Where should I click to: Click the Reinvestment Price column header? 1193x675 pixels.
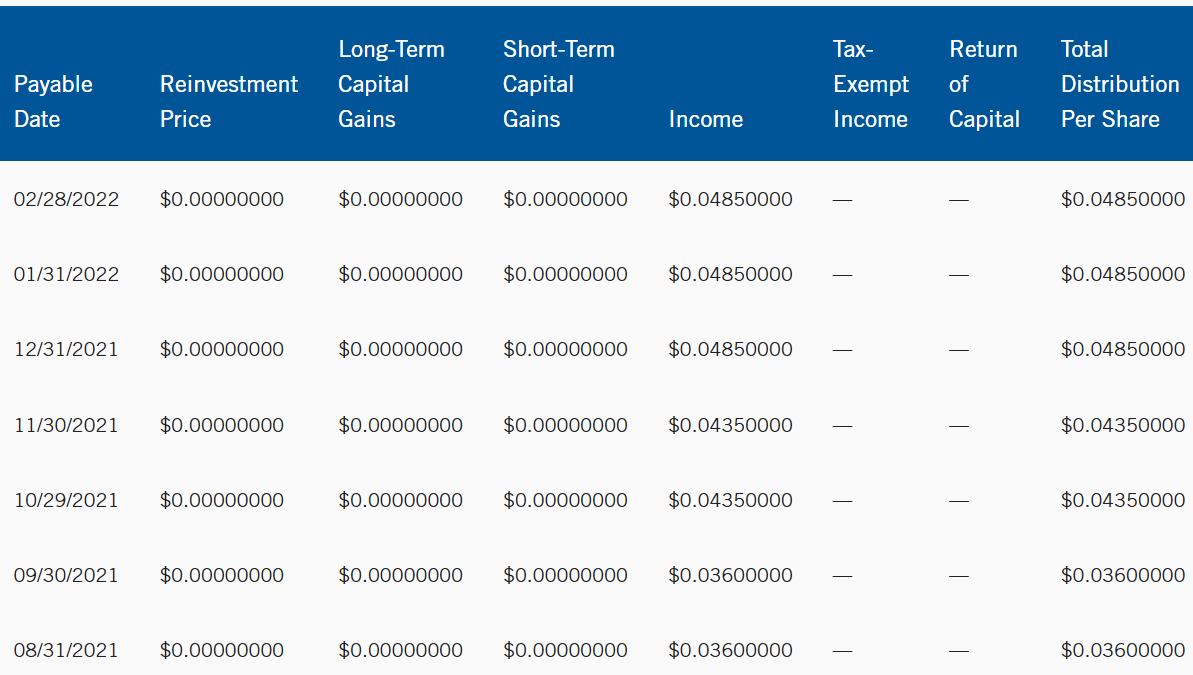pos(228,101)
